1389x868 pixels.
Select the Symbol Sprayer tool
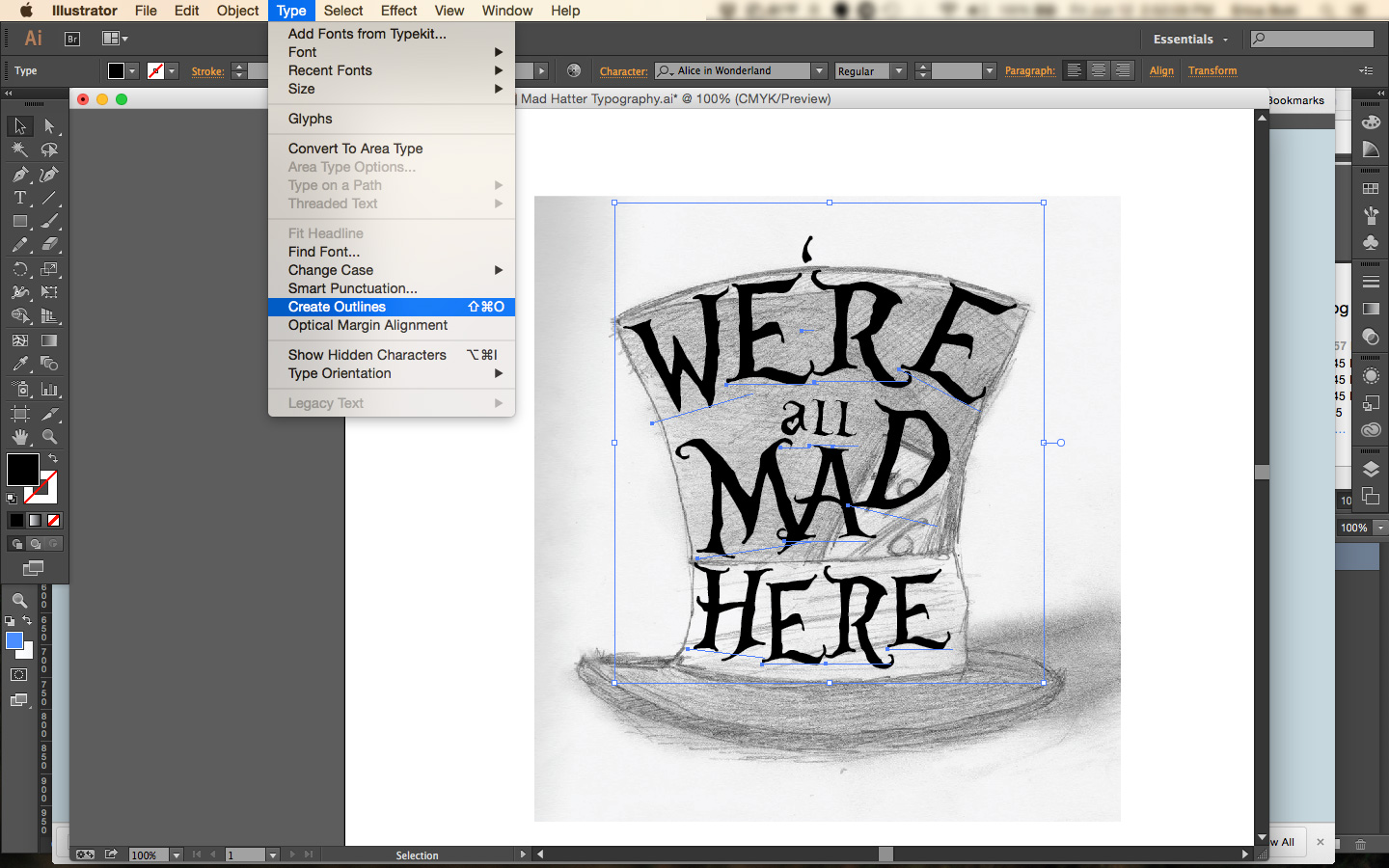pyautogui.click(x=20, y=390)
